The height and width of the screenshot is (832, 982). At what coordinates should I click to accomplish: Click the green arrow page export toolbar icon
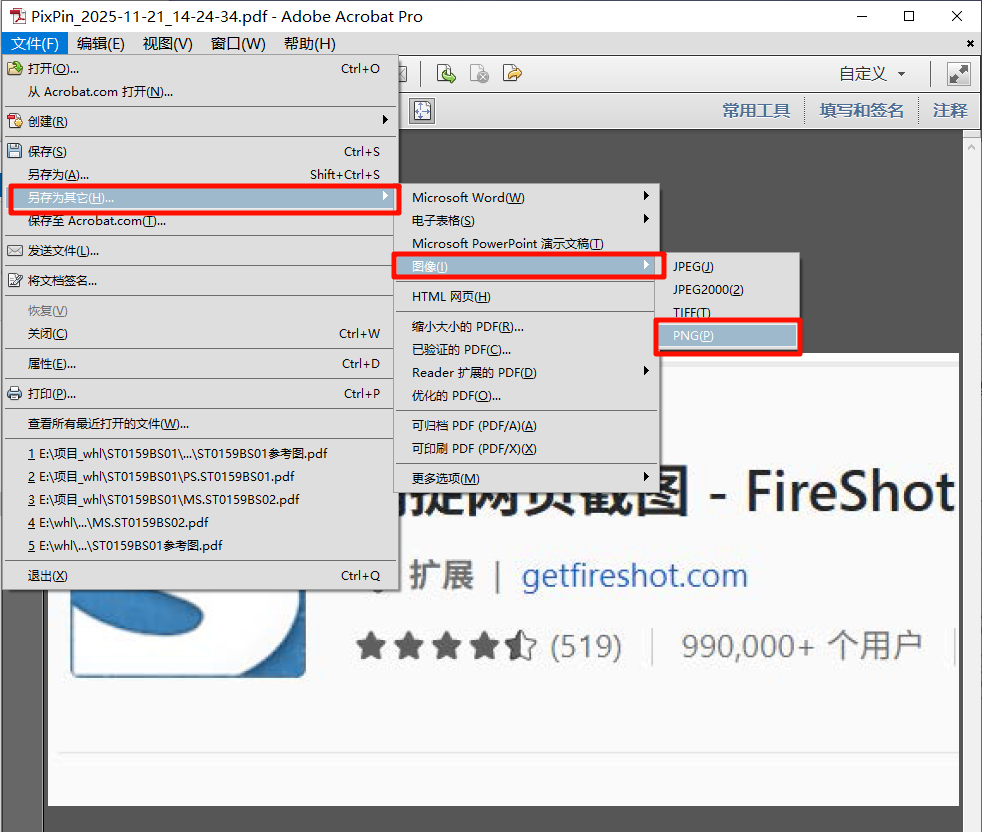[446, 74]
